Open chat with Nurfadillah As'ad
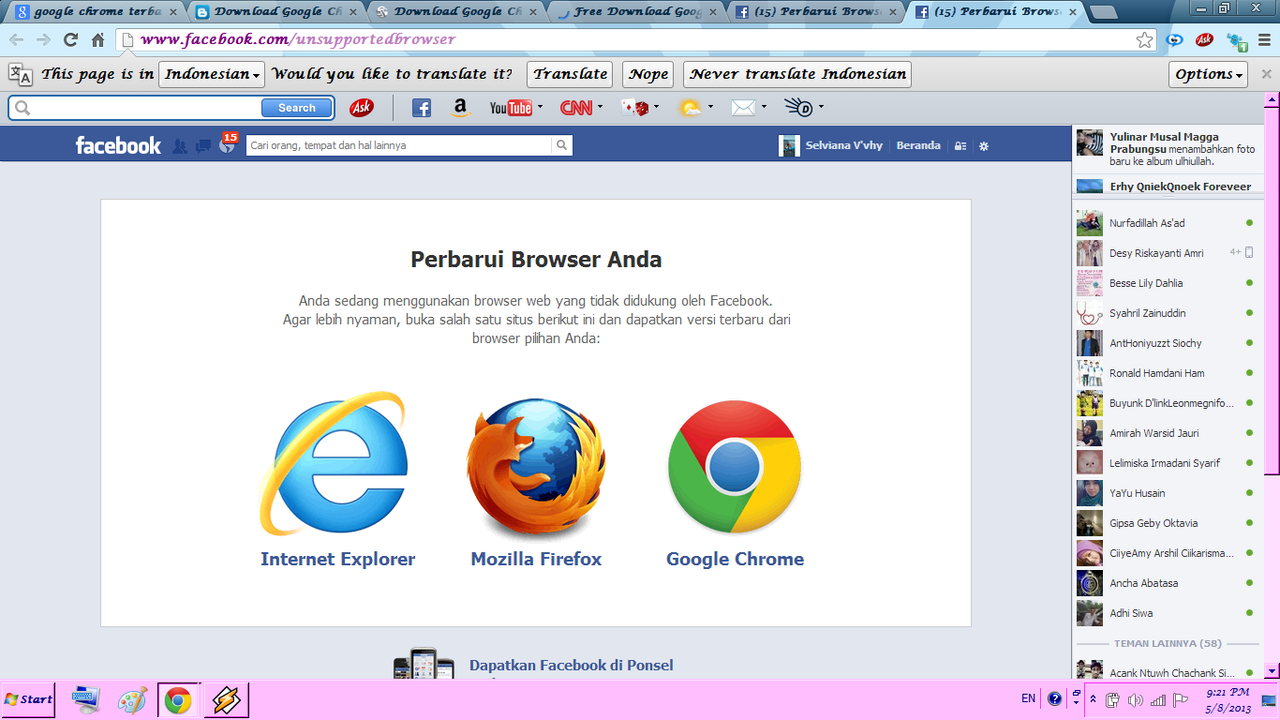Image resolution: width=1280 pixels, height=720 pixels. pyautogui.click(x=1166, y=223)
